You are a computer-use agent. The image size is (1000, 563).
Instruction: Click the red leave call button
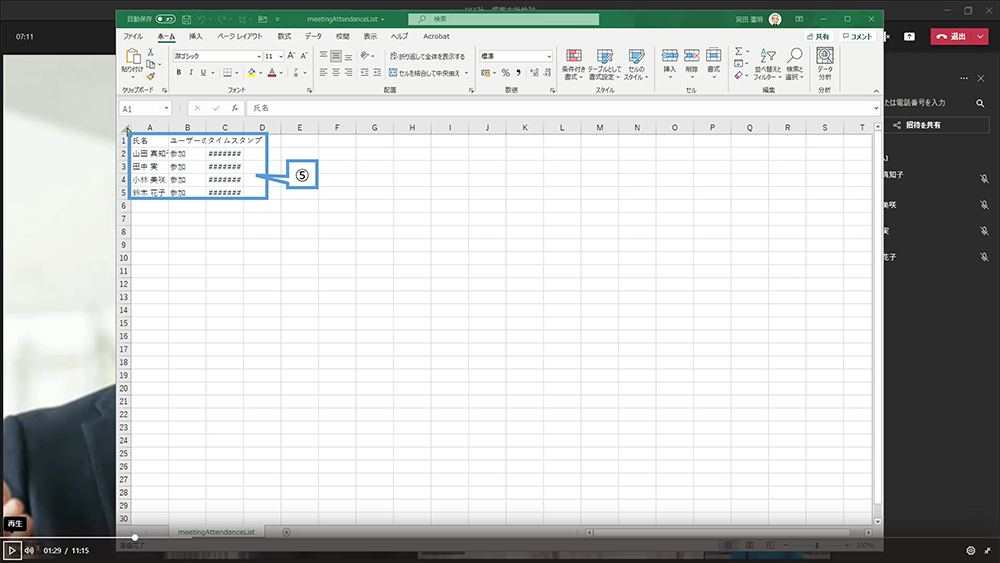[x=952, y=36]
